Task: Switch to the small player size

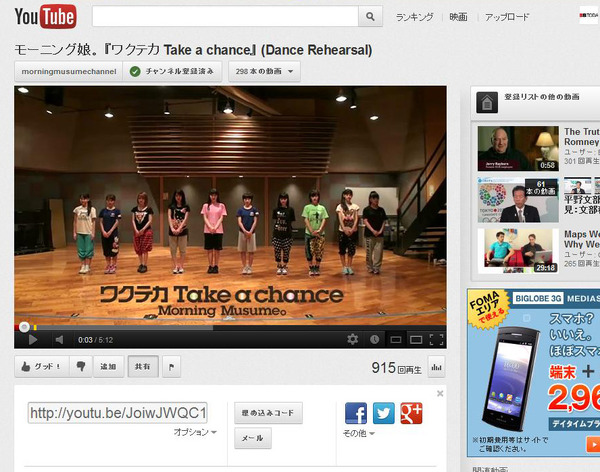Action: coord(396,340)
